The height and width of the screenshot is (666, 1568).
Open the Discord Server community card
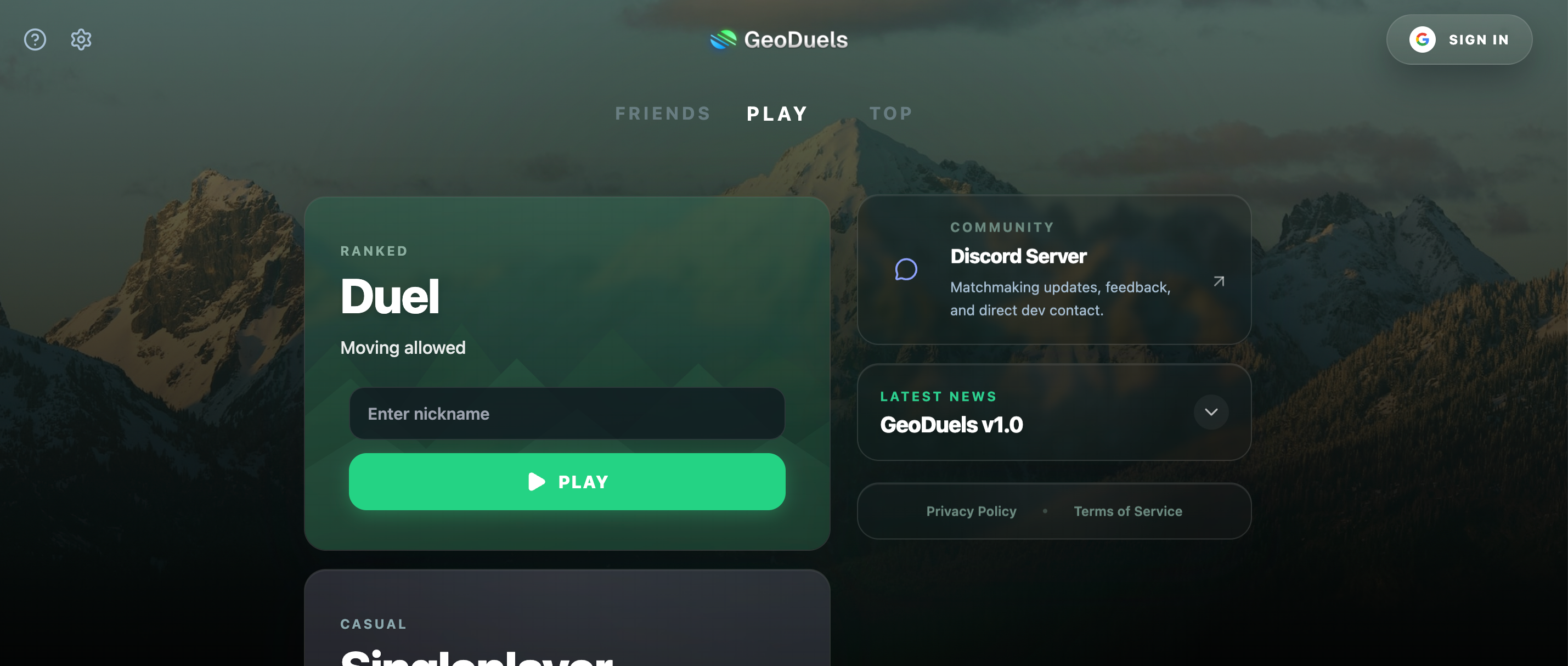1053,270
